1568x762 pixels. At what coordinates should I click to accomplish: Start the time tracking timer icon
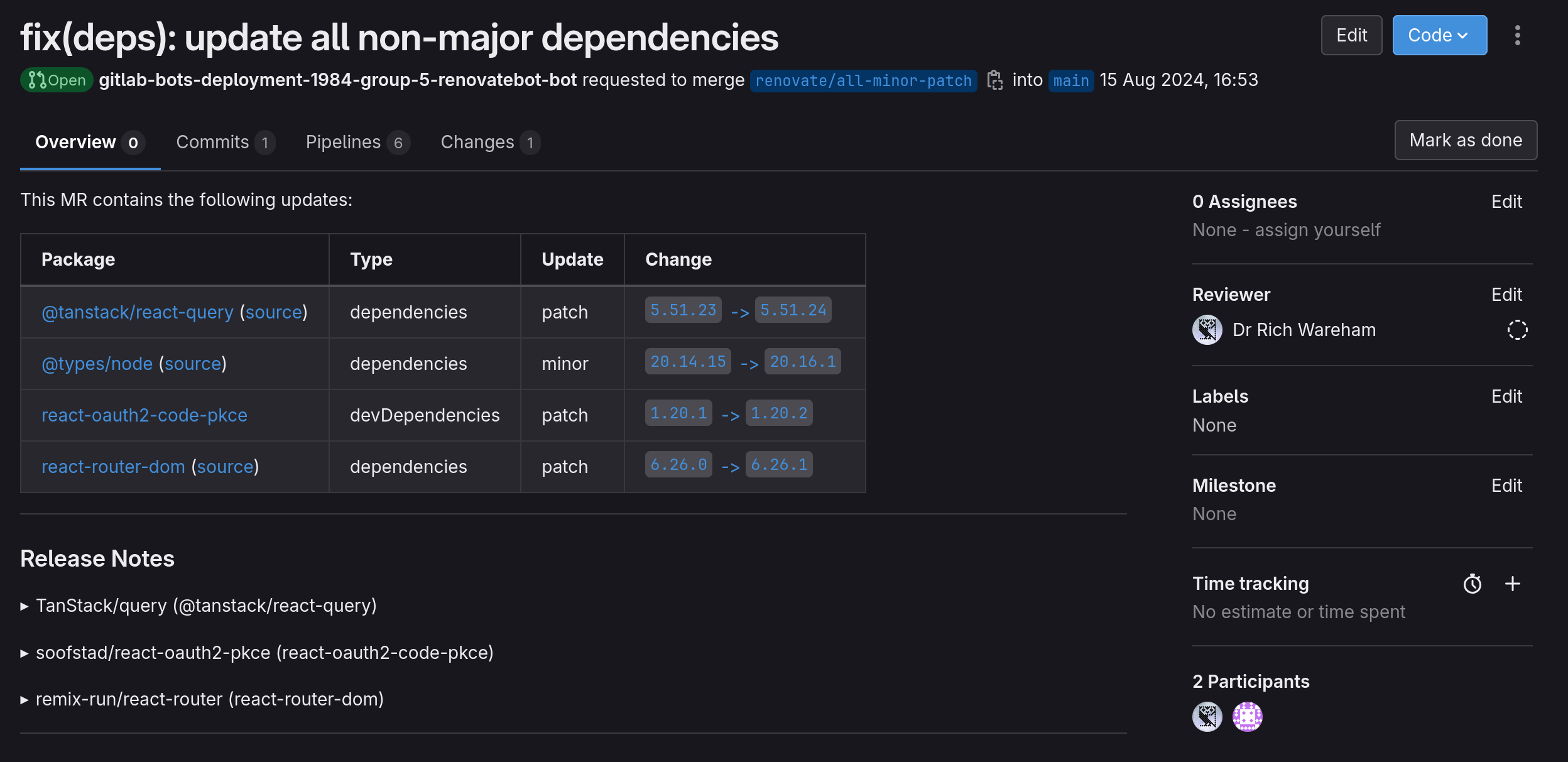pos(1472,584)
